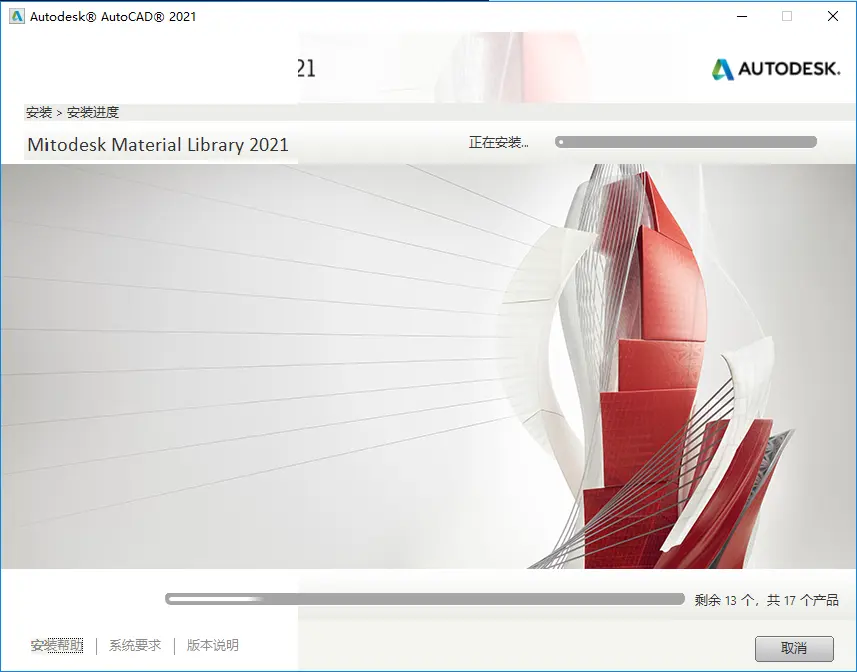This screenshot has width=857, height=672.
Task: Click the 剩余 13 个，共 17 个产品 text
Action: coord(766,600)
